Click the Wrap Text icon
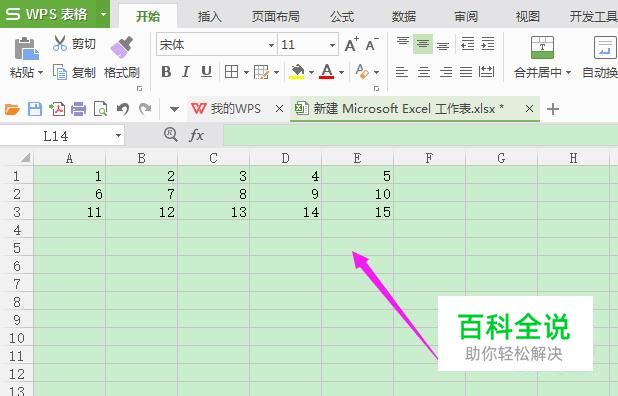618x396 pixels. 605,48
